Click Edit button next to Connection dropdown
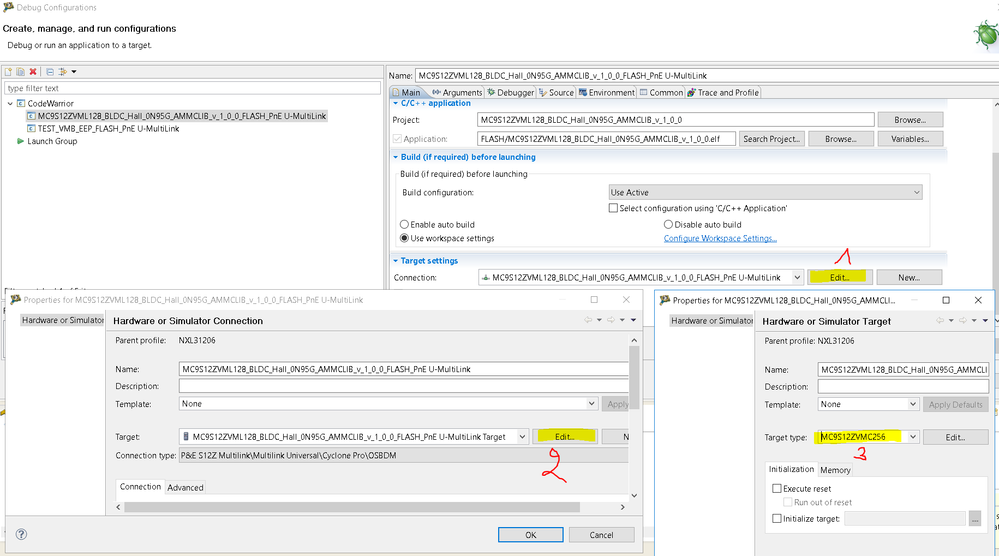This screenshot has height=556, width=999. pos(840,278)
